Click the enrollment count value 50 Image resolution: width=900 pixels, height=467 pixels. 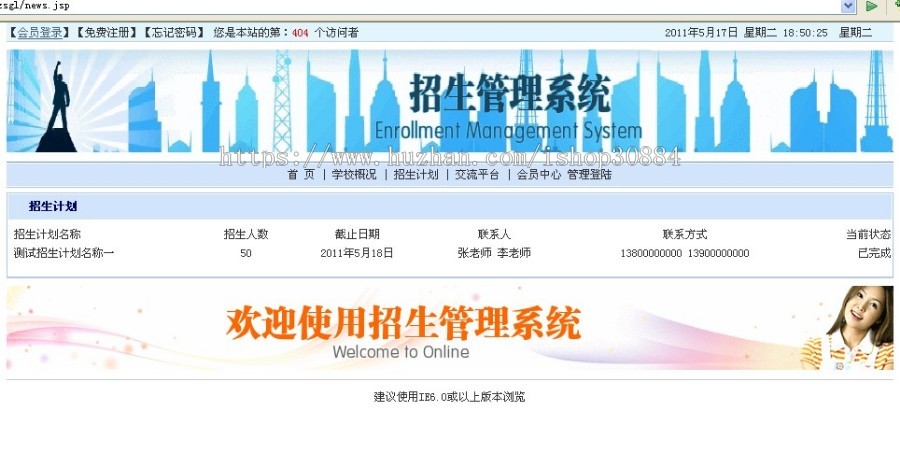coord(246,253)
